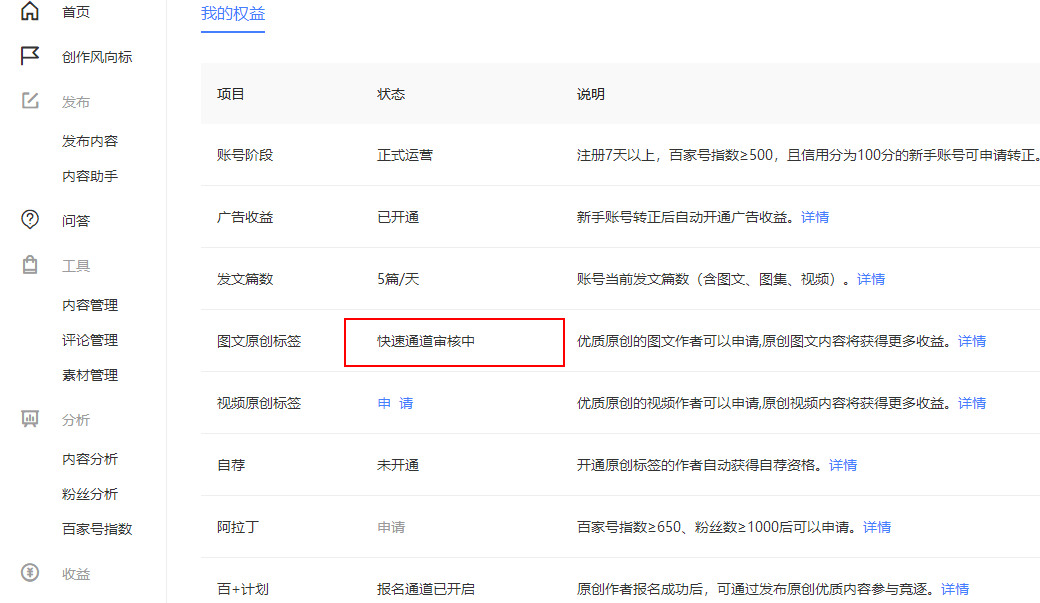Screen dimensions: 1040x603
Task: Click the 百+计划 row label
Action: [x=243, y=588]
